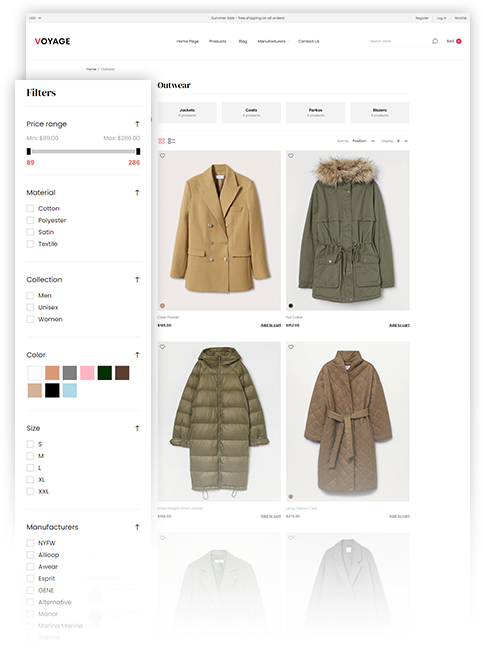Switch to list view layout

click(x=171, y=141)
